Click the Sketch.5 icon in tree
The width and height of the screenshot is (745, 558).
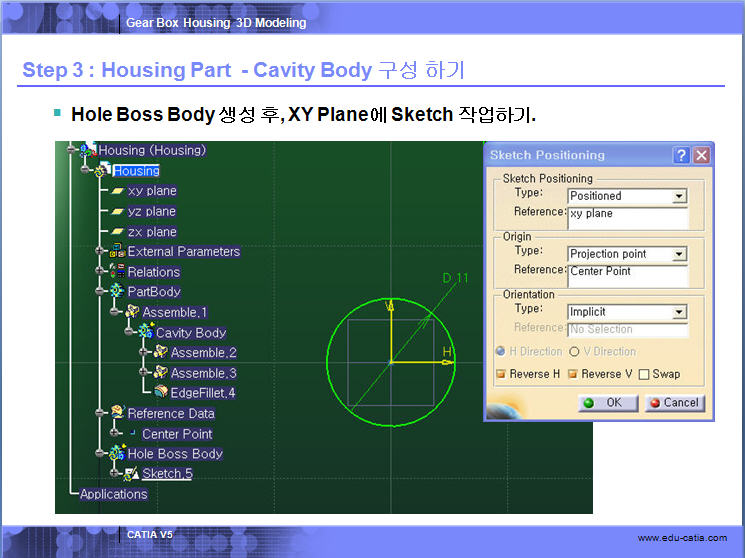pyautogui.click(x=131, y=474)
